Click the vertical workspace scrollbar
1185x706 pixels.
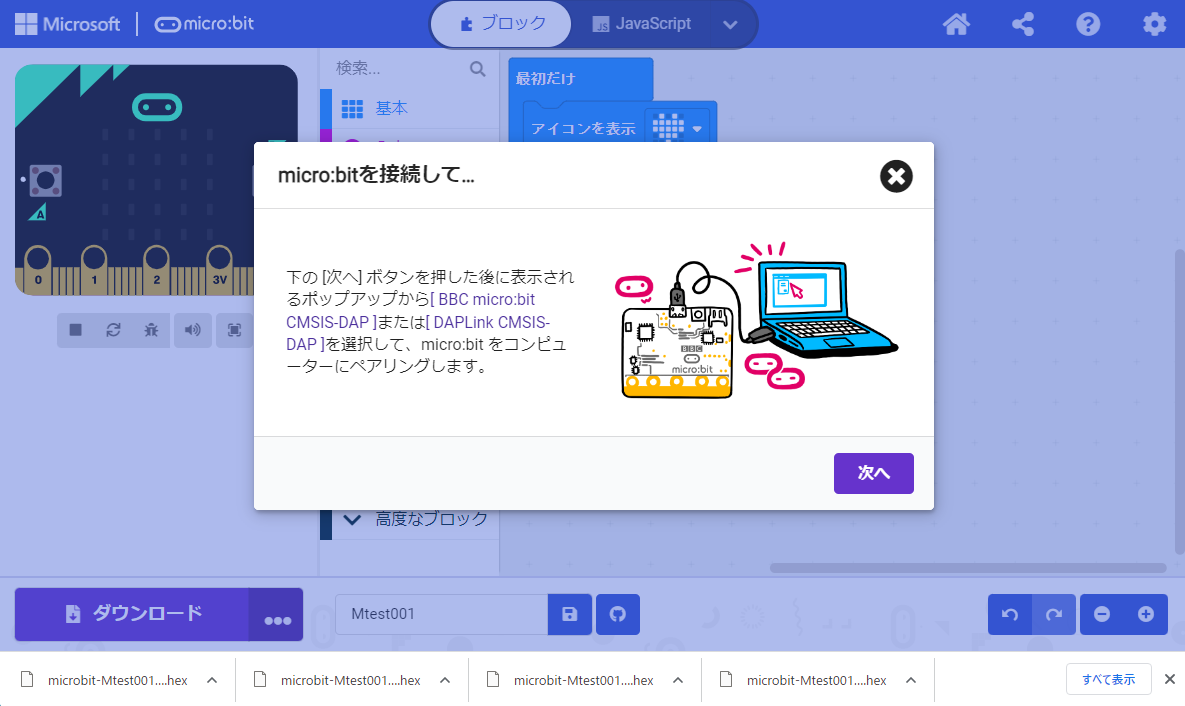[1179, 401]
